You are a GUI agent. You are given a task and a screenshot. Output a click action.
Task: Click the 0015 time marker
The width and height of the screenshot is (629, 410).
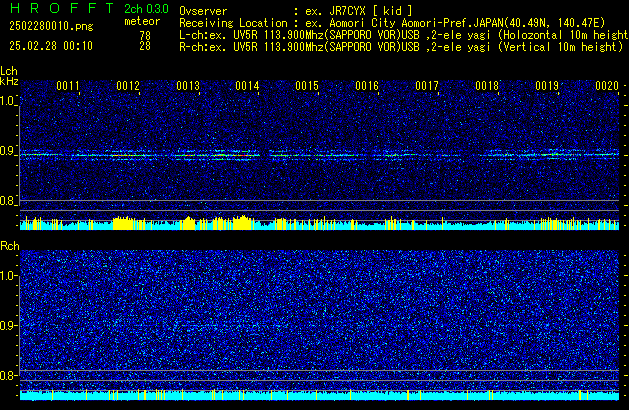click(307, 86)
